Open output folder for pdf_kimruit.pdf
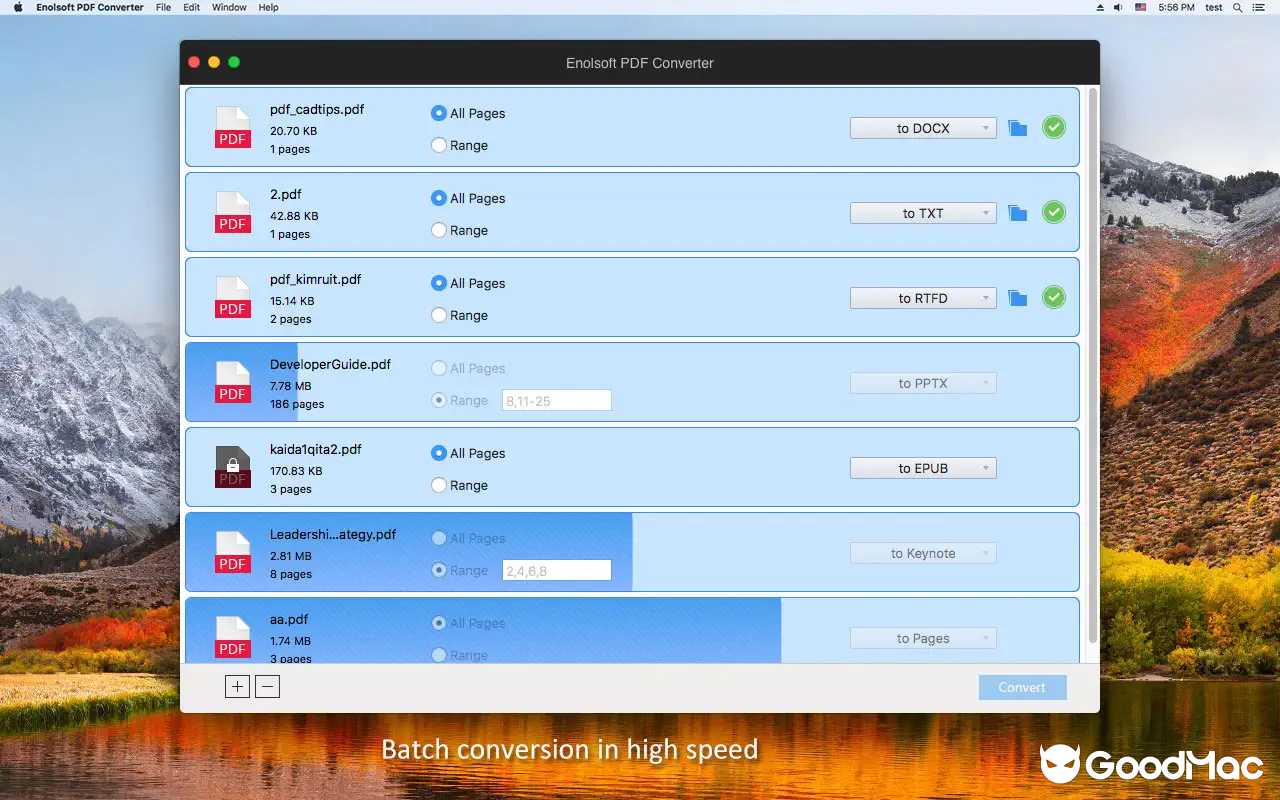This screenshot has height=800, width=1280. [1017, 297]
